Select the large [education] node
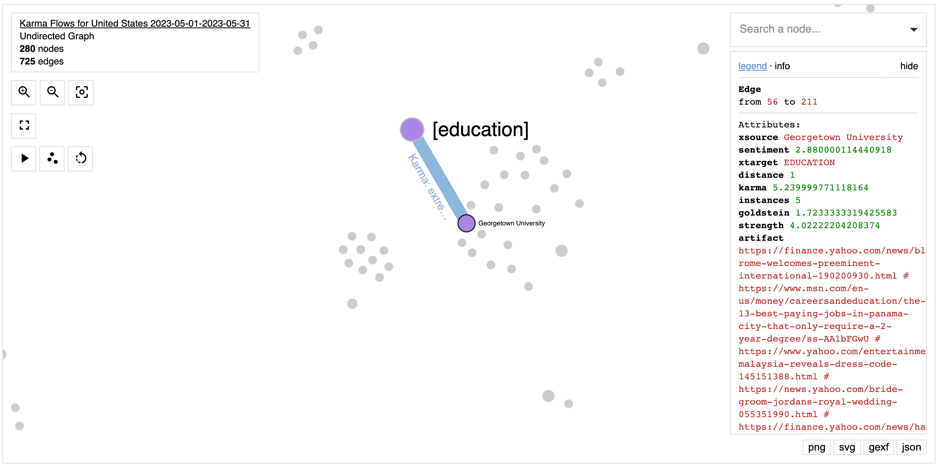This screenshot has width=939, height=468. tap(412, 129)
